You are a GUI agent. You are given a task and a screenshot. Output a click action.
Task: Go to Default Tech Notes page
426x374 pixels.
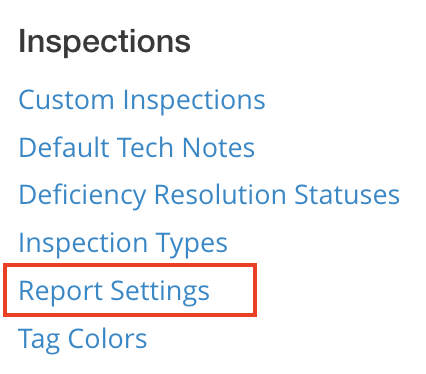pyautogui.click(x=137, y=147)
